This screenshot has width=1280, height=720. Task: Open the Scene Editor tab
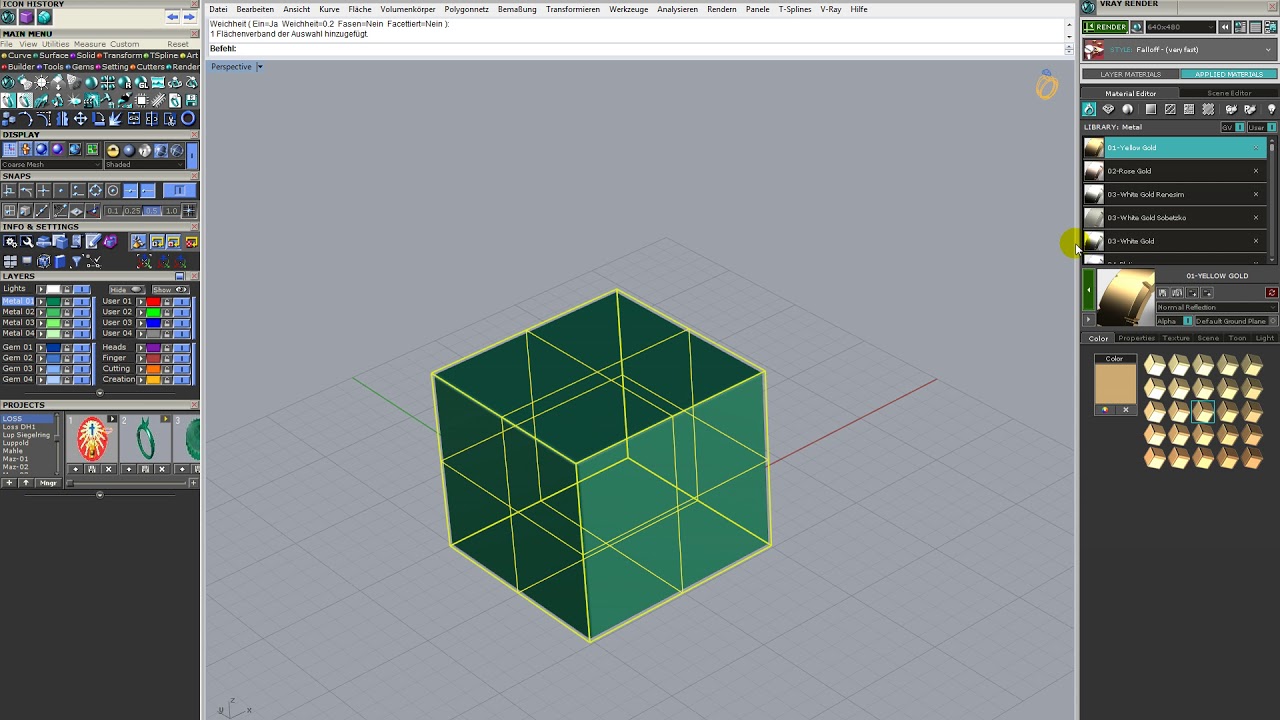click(x=1229, y=93)
